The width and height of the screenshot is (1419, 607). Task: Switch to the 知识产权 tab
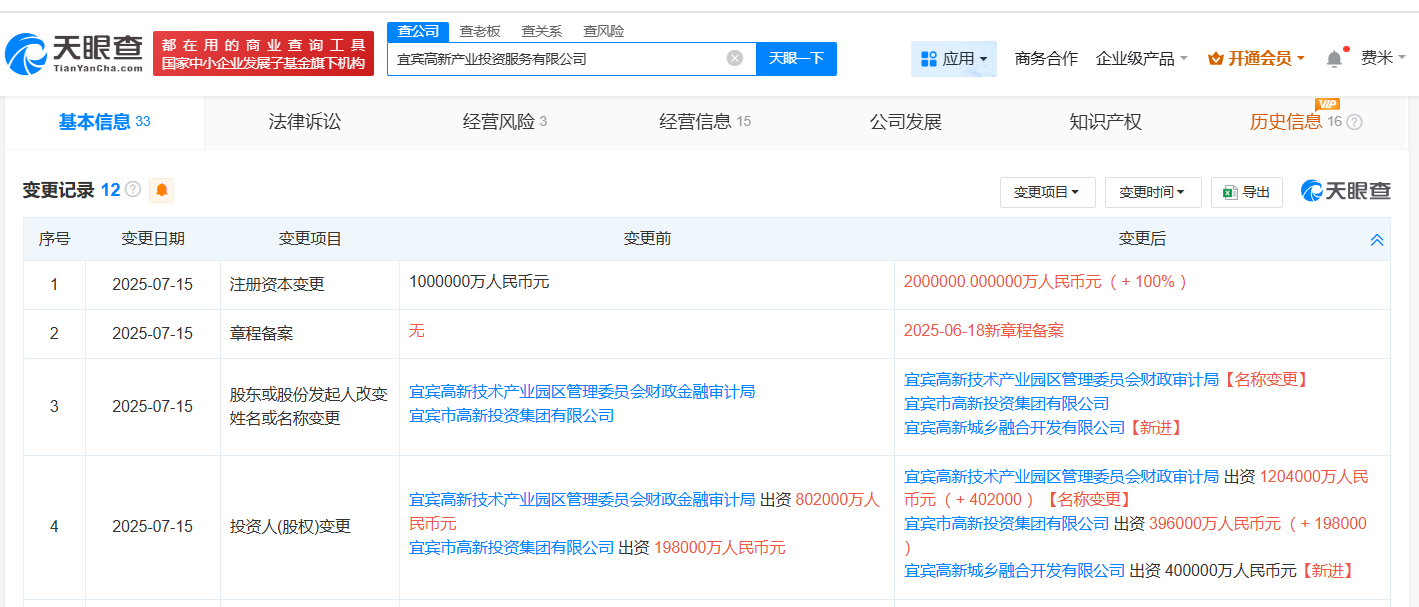pyautogui.click(x=1105, y=122)
